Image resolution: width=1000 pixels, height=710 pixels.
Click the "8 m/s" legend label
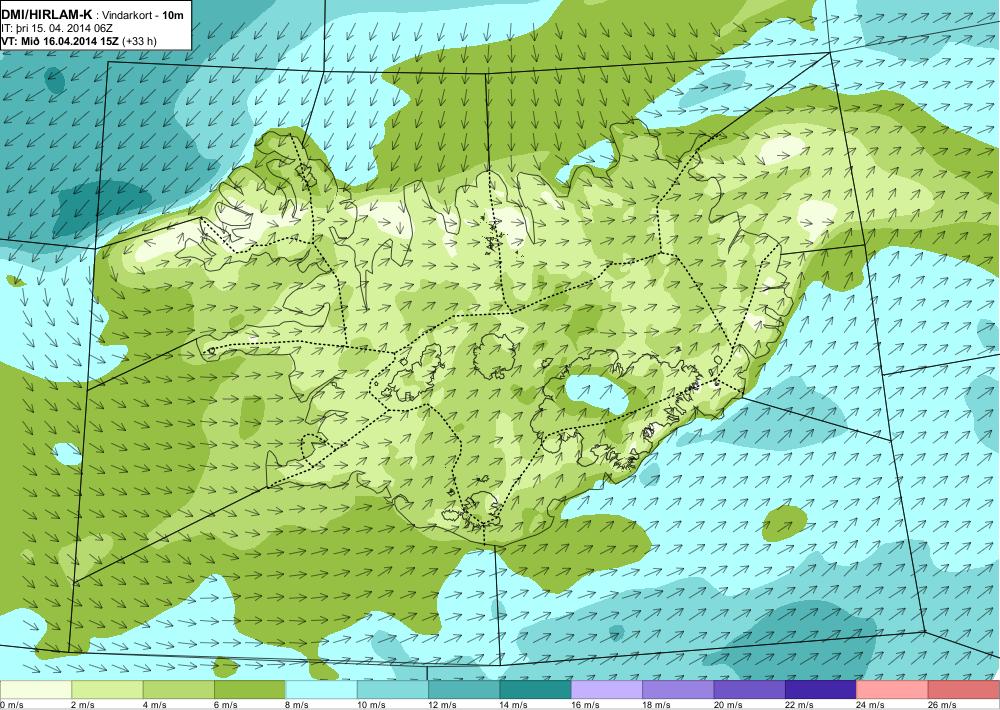[297, 705]
